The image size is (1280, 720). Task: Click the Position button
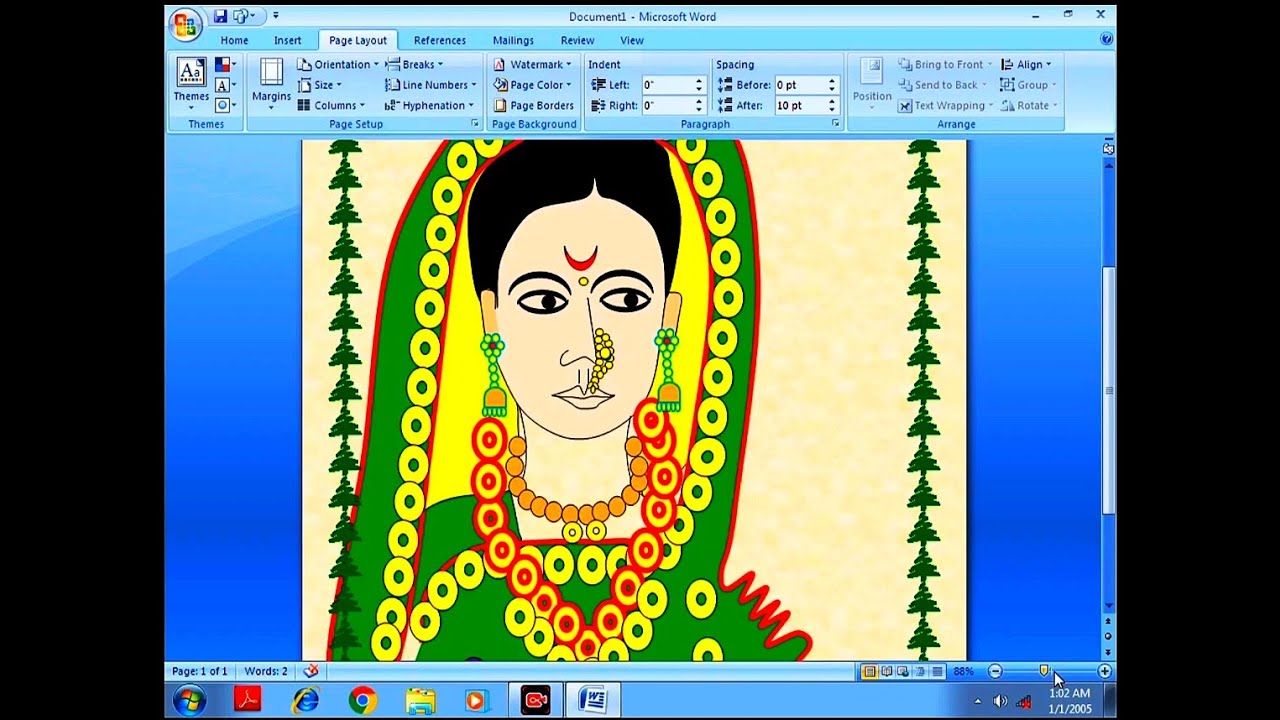pos(872,84)
